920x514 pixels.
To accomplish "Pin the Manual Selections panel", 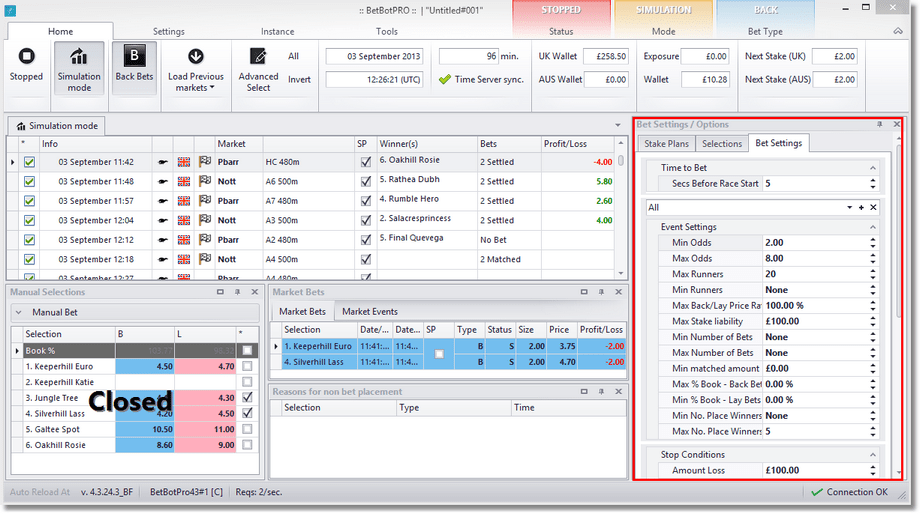I will tap(238, 292).
